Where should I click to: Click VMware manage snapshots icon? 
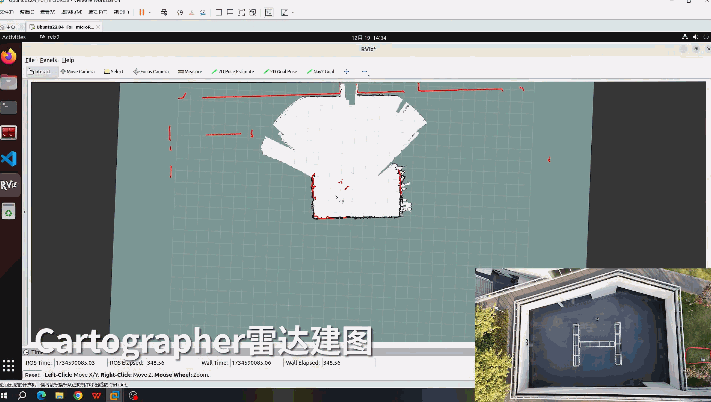point(203,12)
